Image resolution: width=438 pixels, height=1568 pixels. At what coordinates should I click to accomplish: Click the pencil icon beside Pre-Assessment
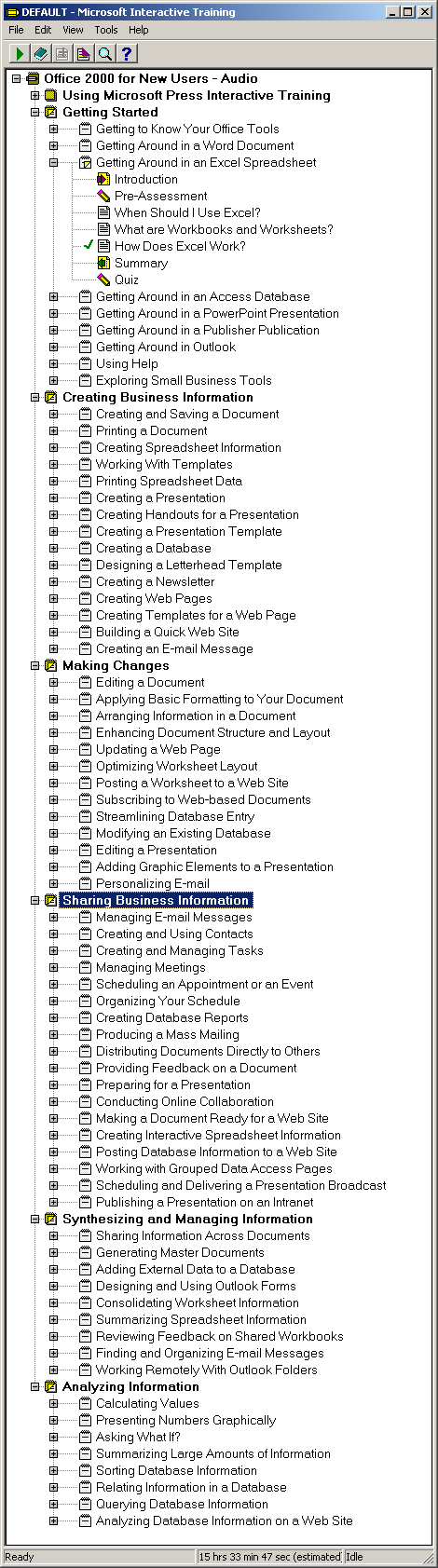pos(103,196)
